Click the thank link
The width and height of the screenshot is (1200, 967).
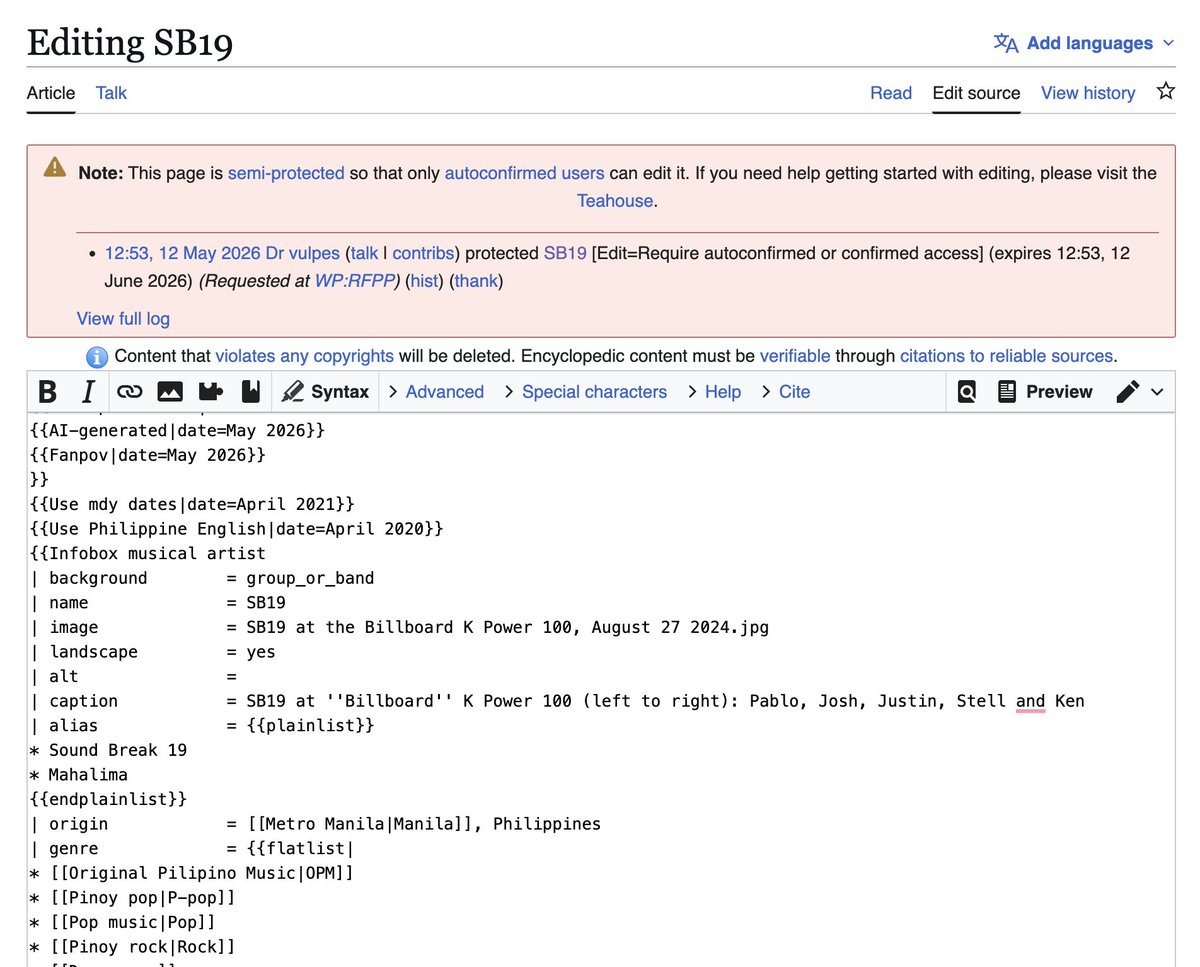pos(476,281)
